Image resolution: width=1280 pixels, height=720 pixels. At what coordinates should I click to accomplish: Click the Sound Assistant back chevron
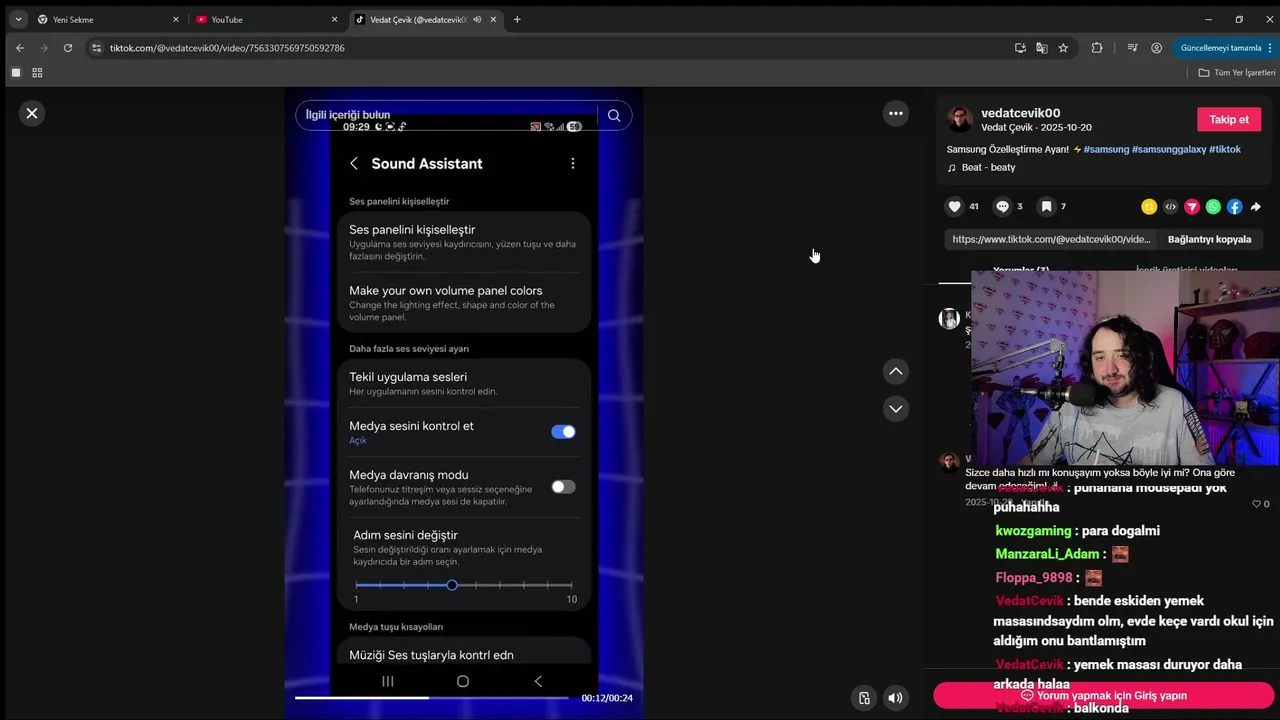click(x=354, y=163)
